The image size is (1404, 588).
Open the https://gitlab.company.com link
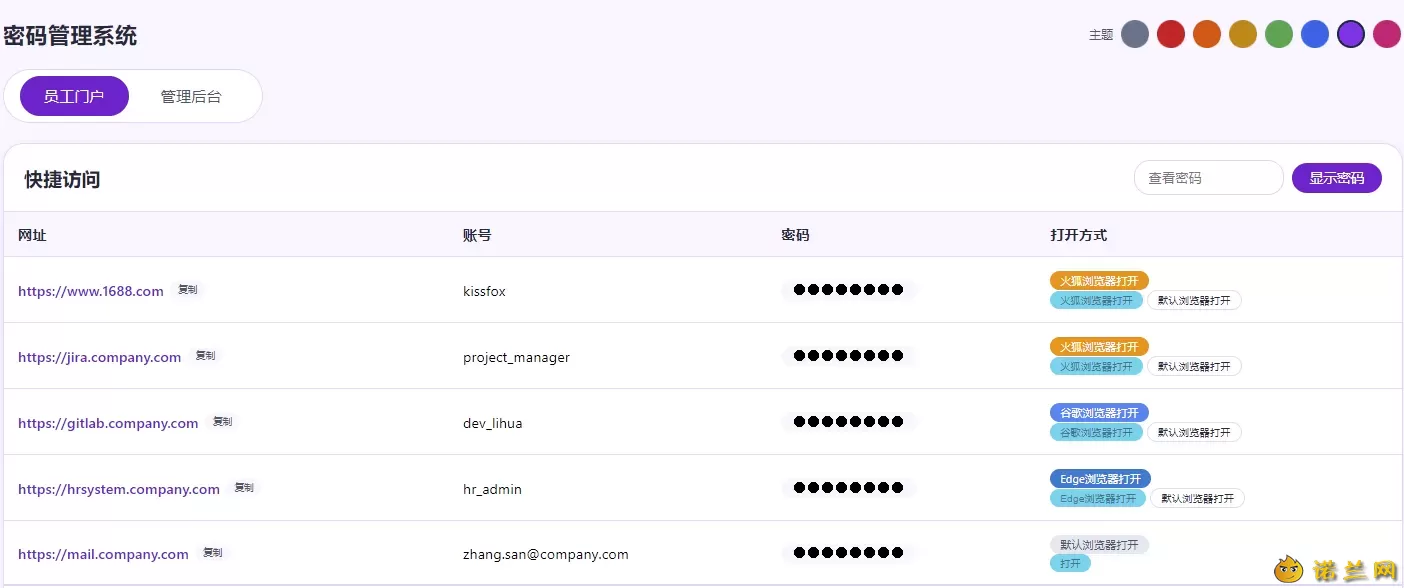coord(108,423)
